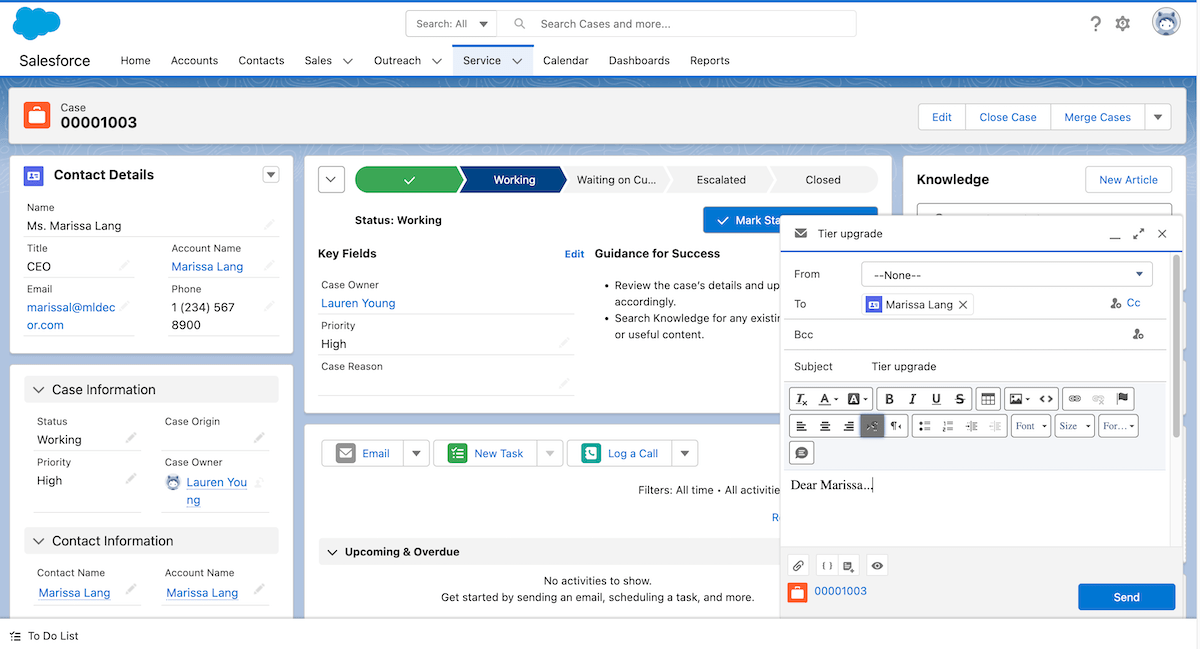Click the anchor flag icon

click(x=1122, y=399)
